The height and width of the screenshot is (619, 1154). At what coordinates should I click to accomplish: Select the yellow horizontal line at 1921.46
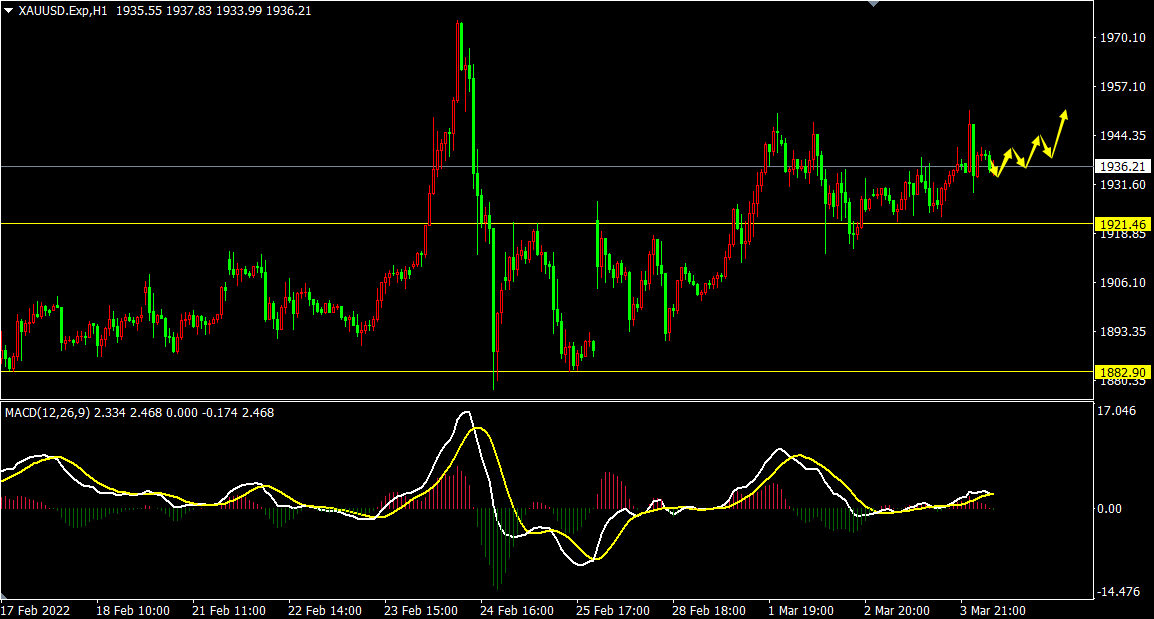(x=547, y=224)
